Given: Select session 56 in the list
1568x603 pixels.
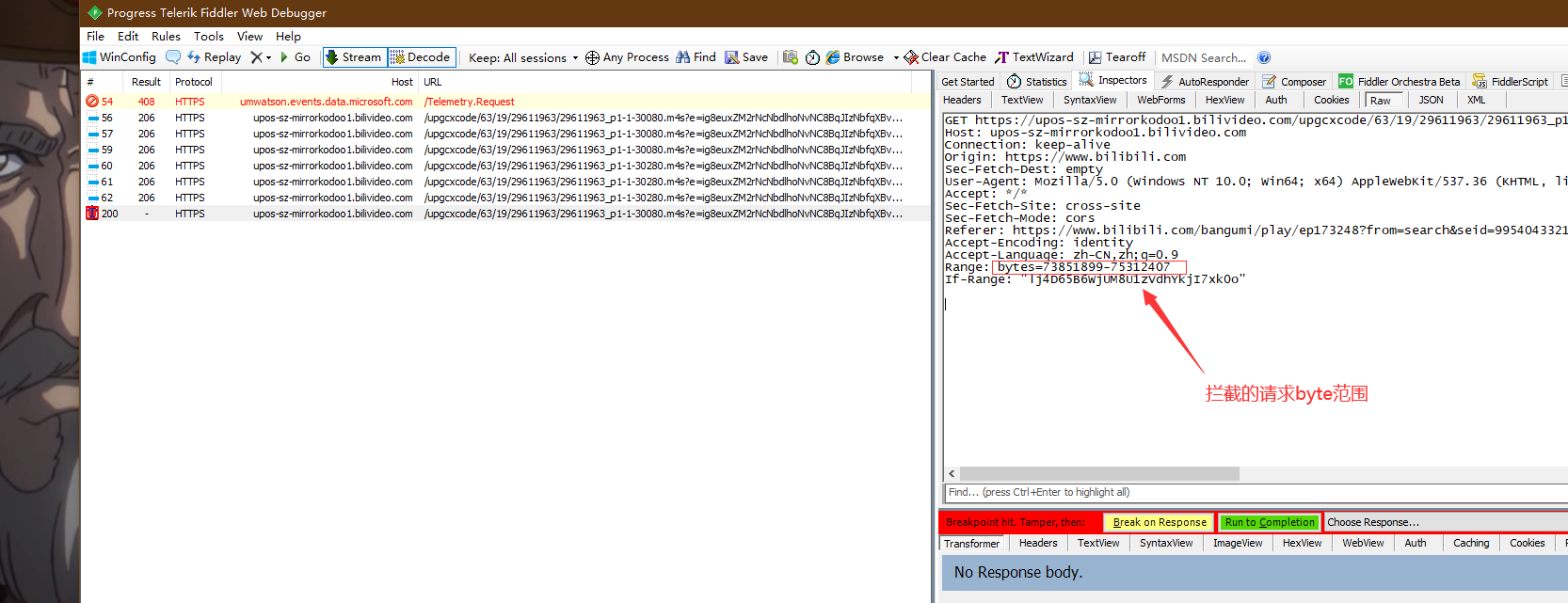Looking at the screenshot, I should pos(506,118).
